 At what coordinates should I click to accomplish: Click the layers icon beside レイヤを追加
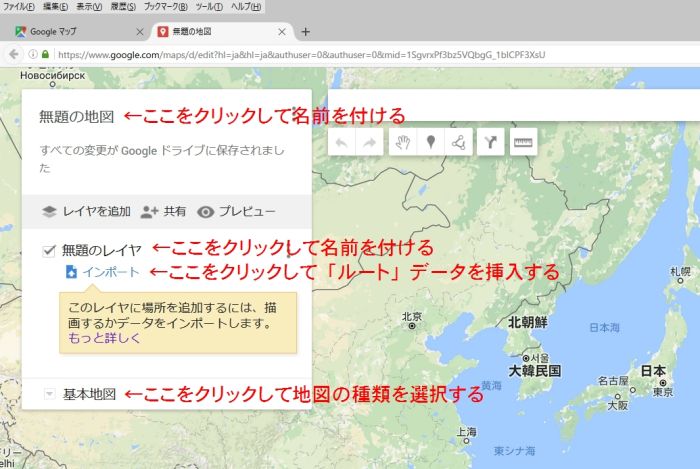tap(49, 212)
